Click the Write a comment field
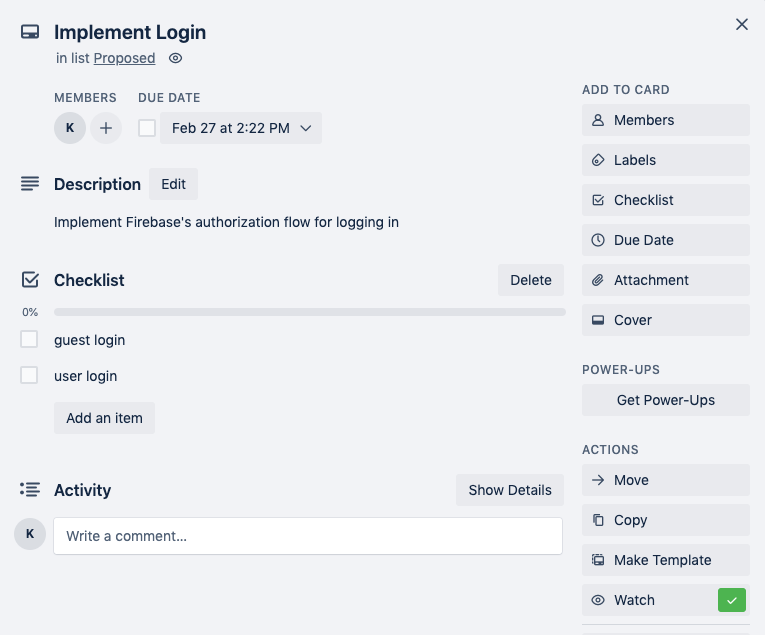 308,536
